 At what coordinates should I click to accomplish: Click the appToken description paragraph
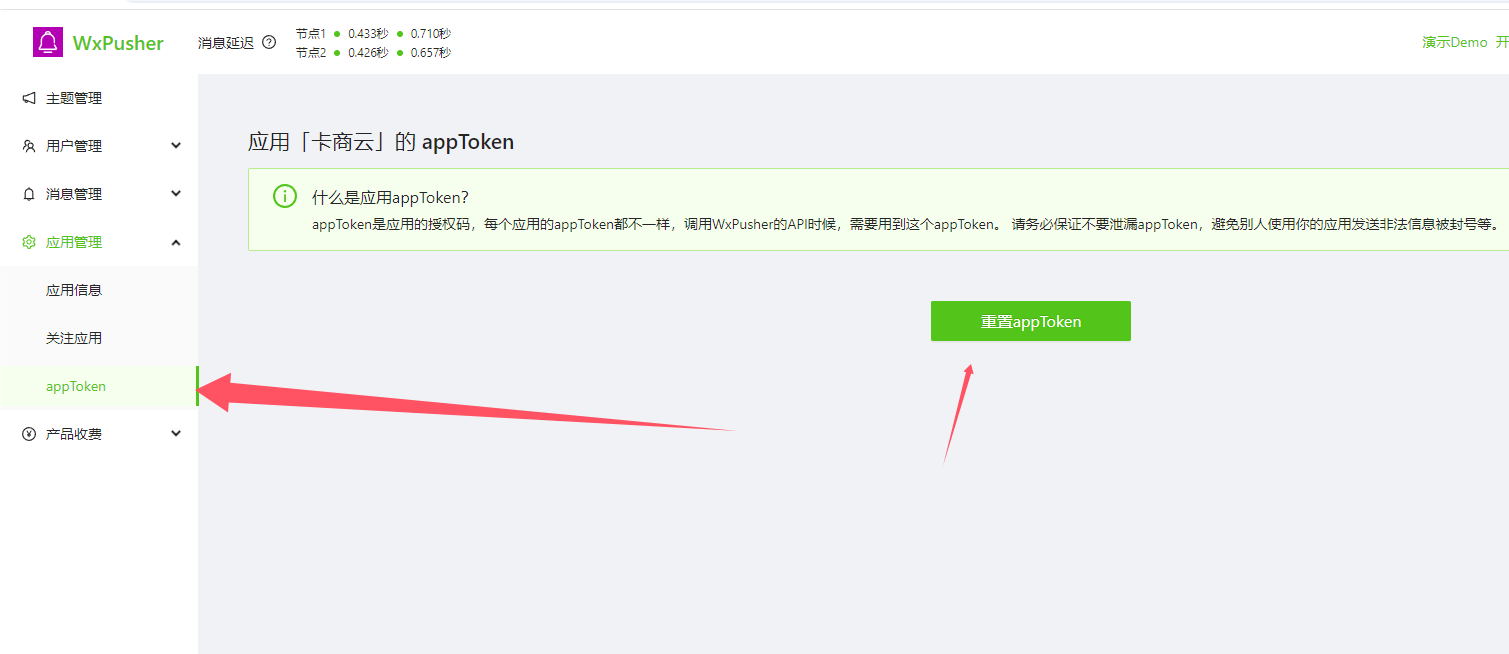[906, 224]
